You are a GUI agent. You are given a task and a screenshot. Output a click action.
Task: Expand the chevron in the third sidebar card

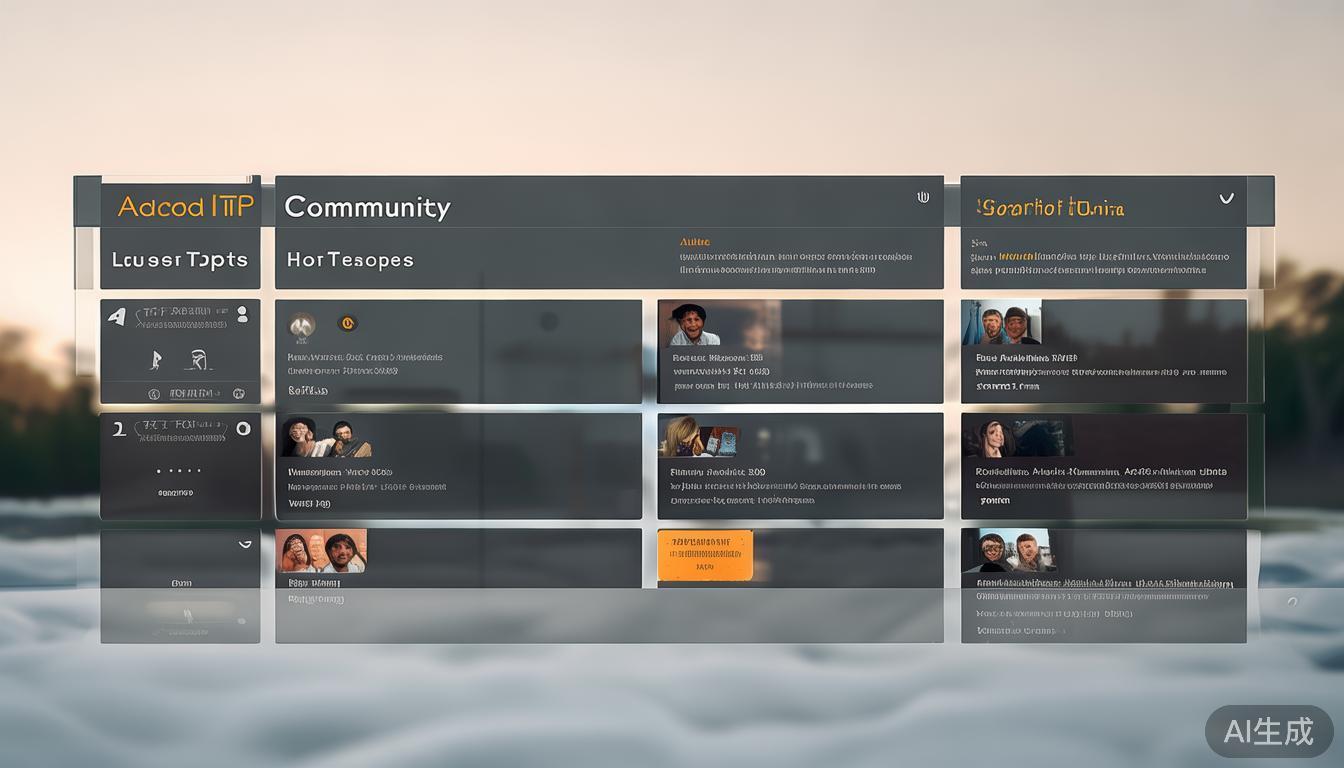coord(244,544)
